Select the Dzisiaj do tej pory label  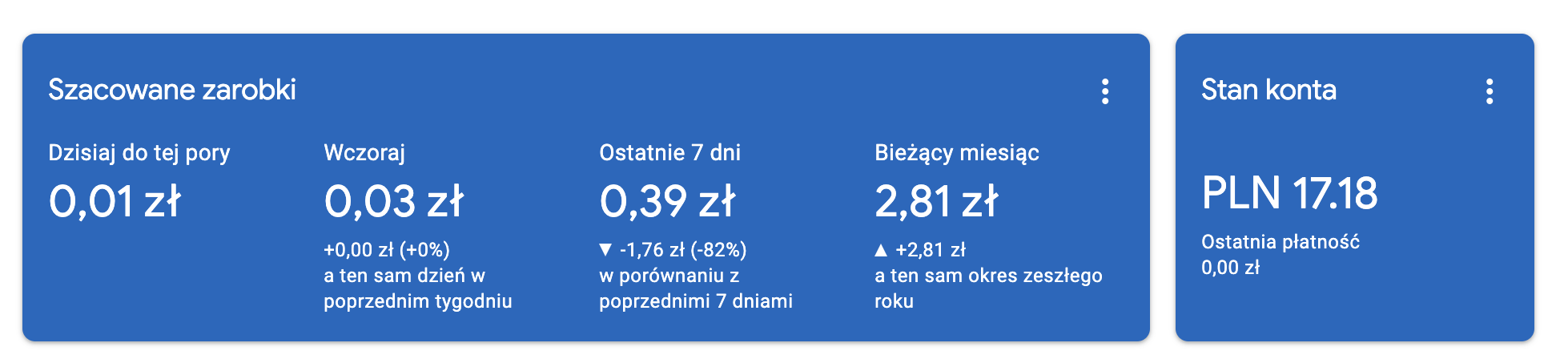[x=139, y=153]
